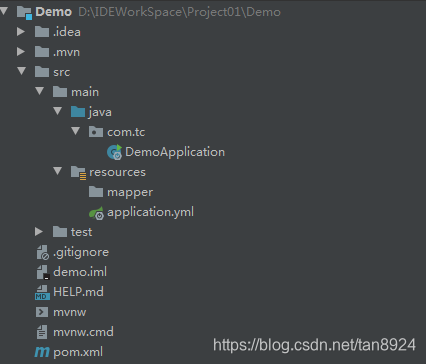Expand the .idea folder arrow

[x=21, y=32]
